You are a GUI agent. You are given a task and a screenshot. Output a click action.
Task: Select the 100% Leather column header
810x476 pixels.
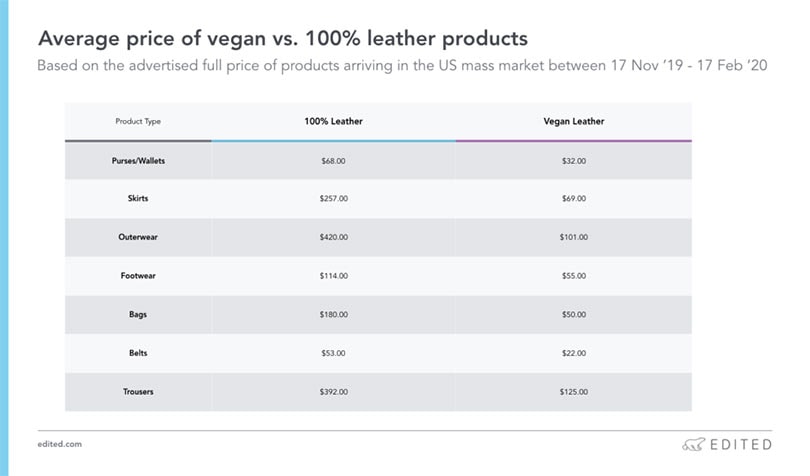333,121
